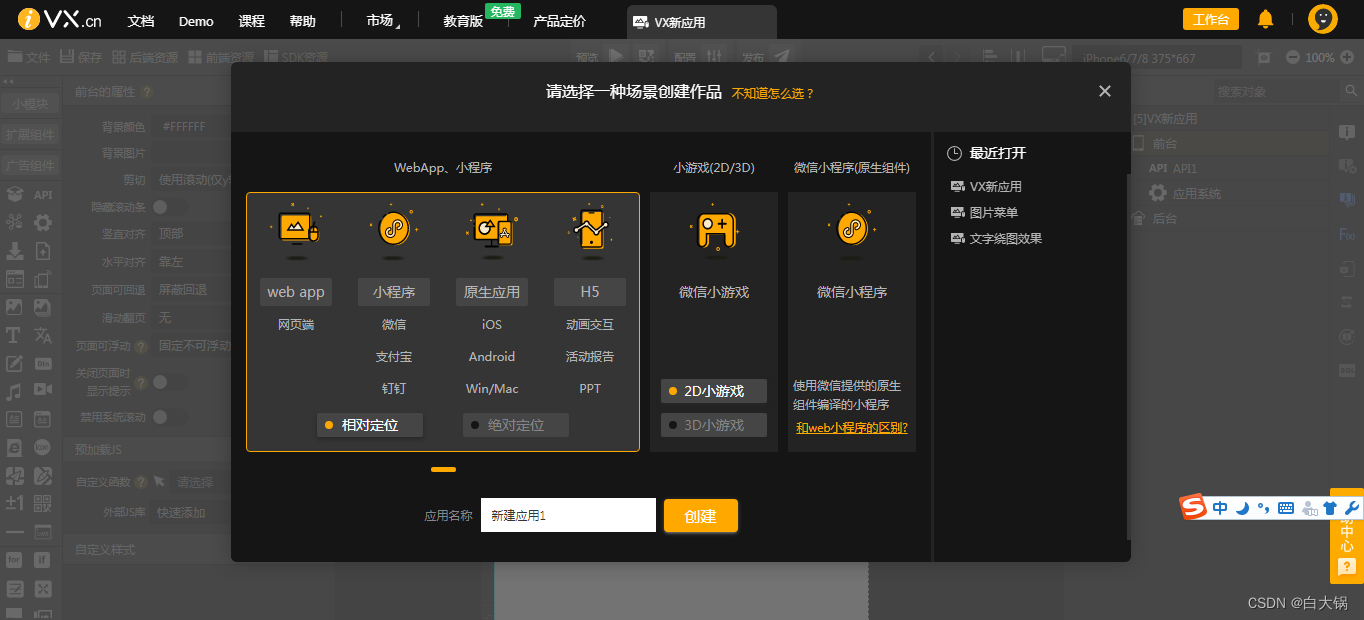The image size is (1364, 620).
Task: Open the 外部JS库 快速添加 dropdown
Action: (192, 513)
